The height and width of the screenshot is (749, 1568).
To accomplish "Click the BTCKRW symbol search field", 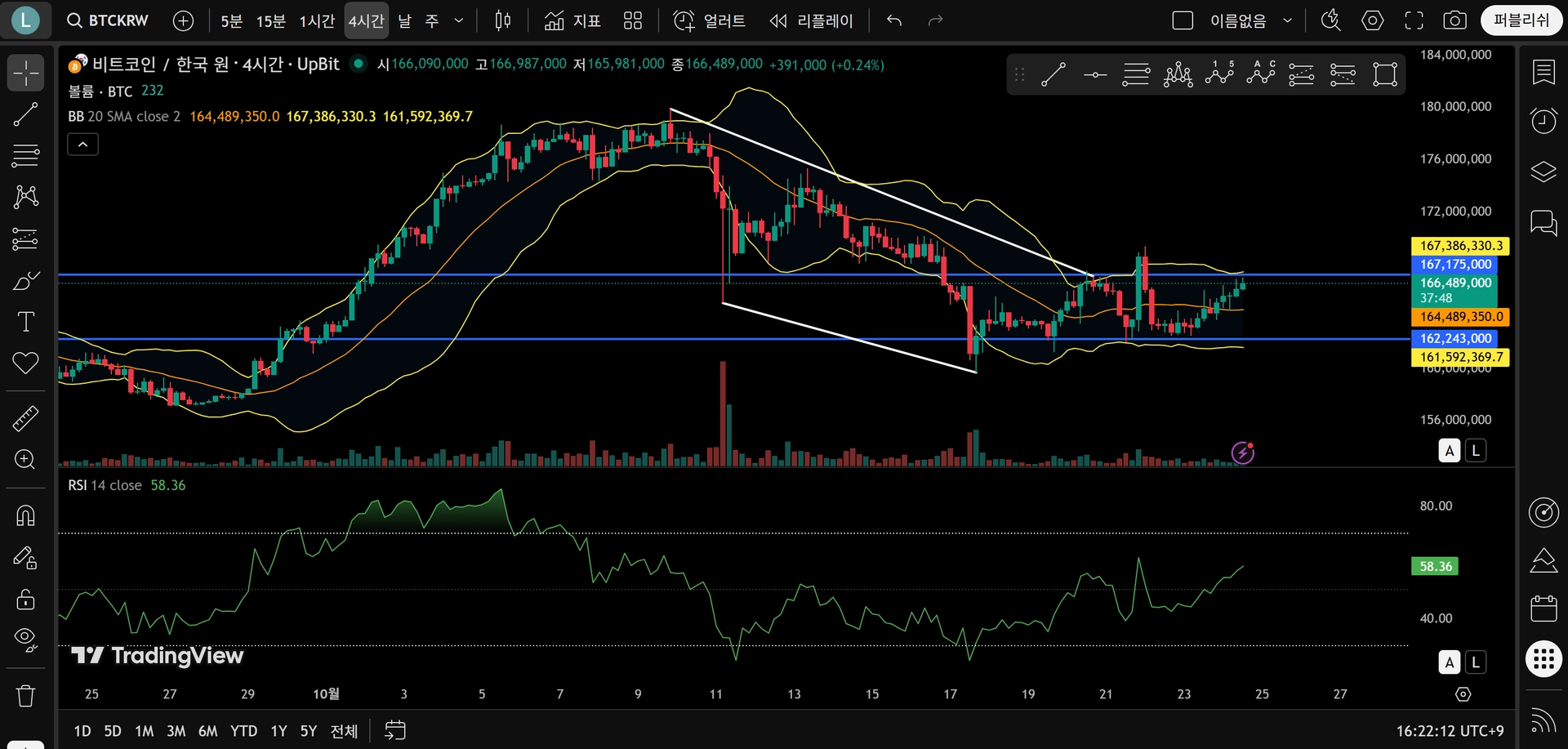I will 108,20.
